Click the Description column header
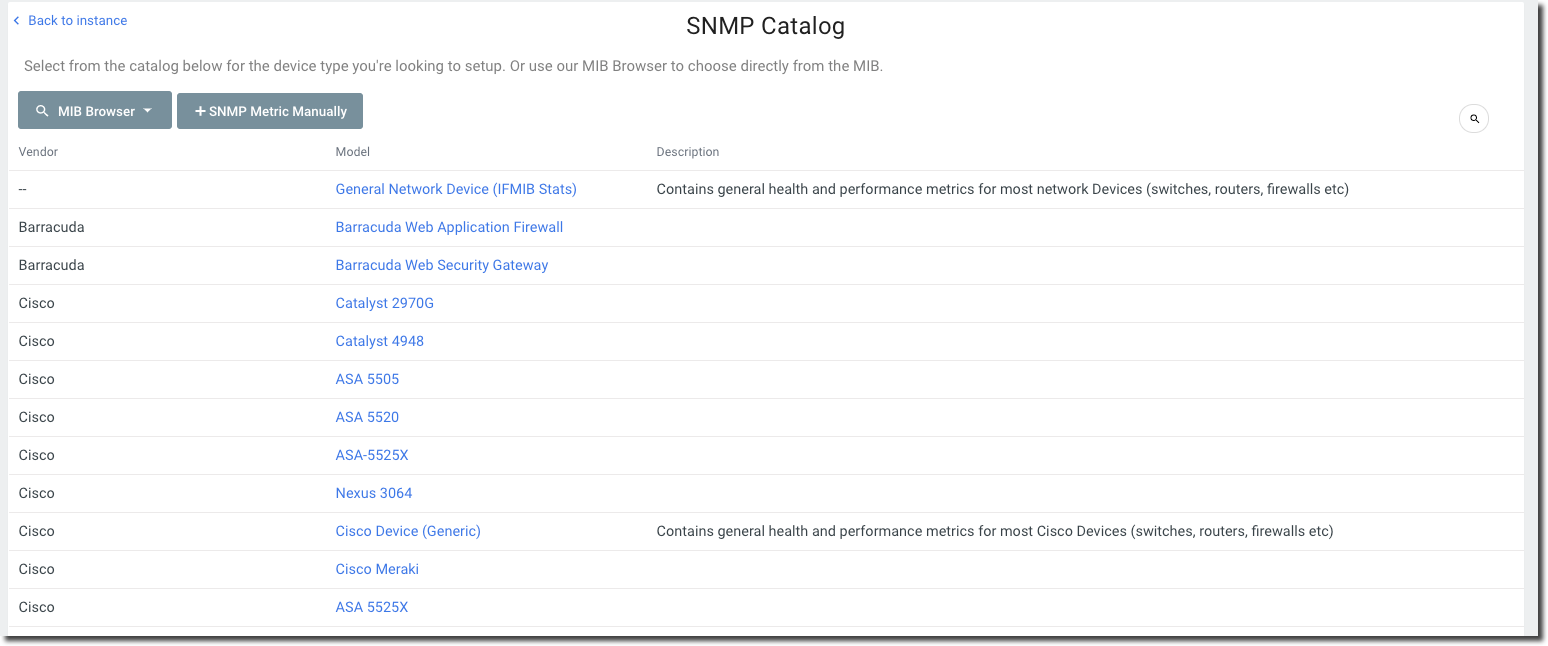Screen dimensions: 1548x646 [x=688, y=152]
